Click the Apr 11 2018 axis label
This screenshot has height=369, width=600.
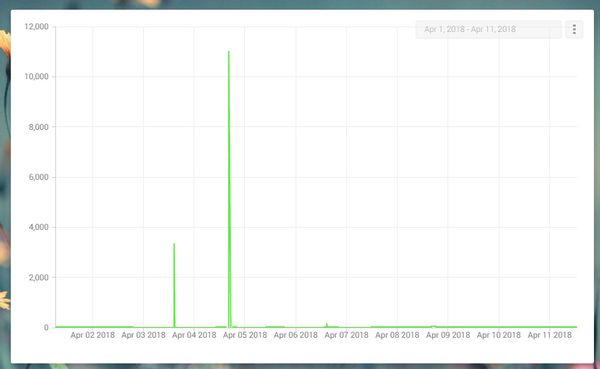549,335
